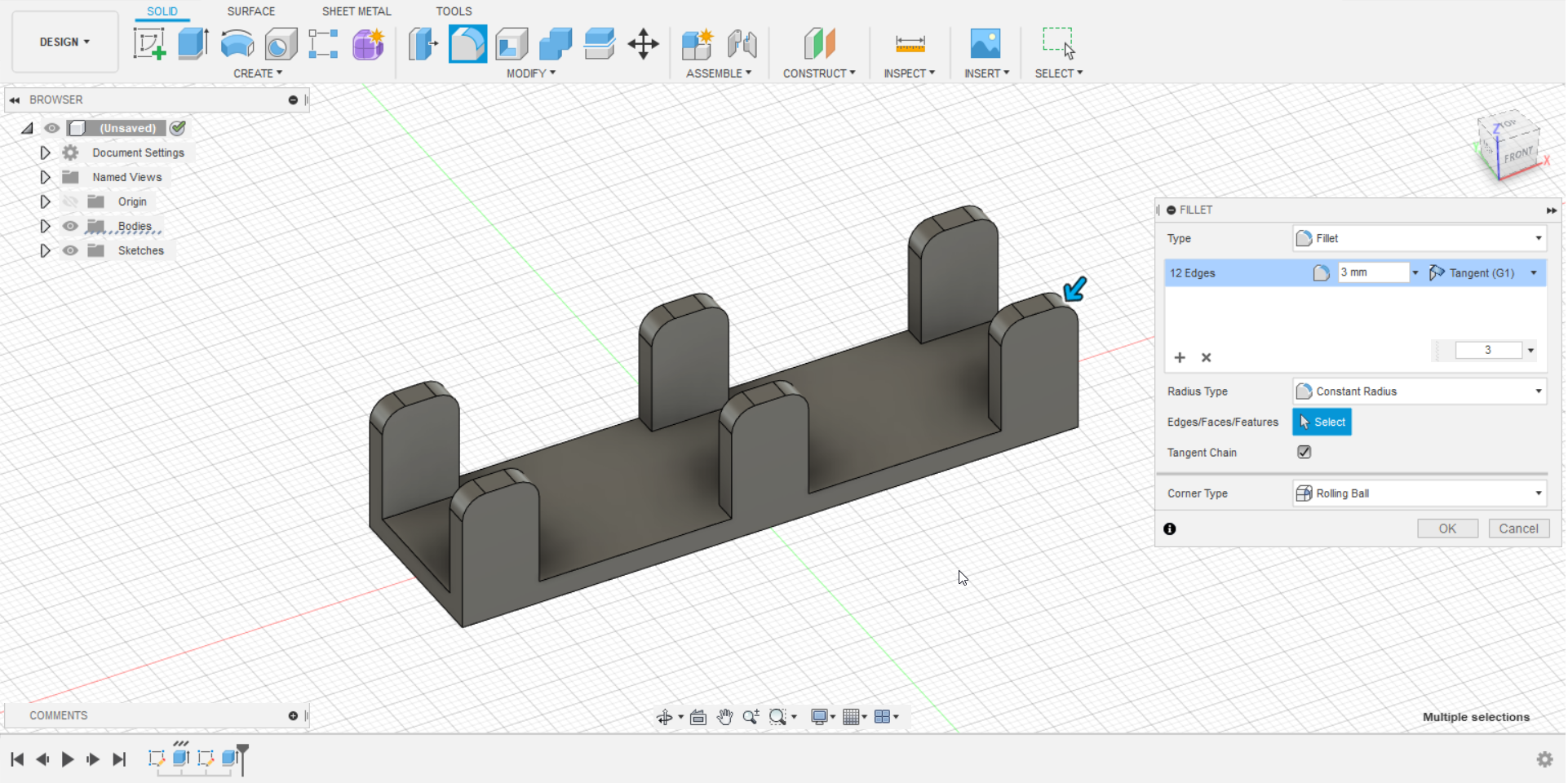
Task: Toggle the Tangent Chain checkbox
Action: click(1304, 452)
